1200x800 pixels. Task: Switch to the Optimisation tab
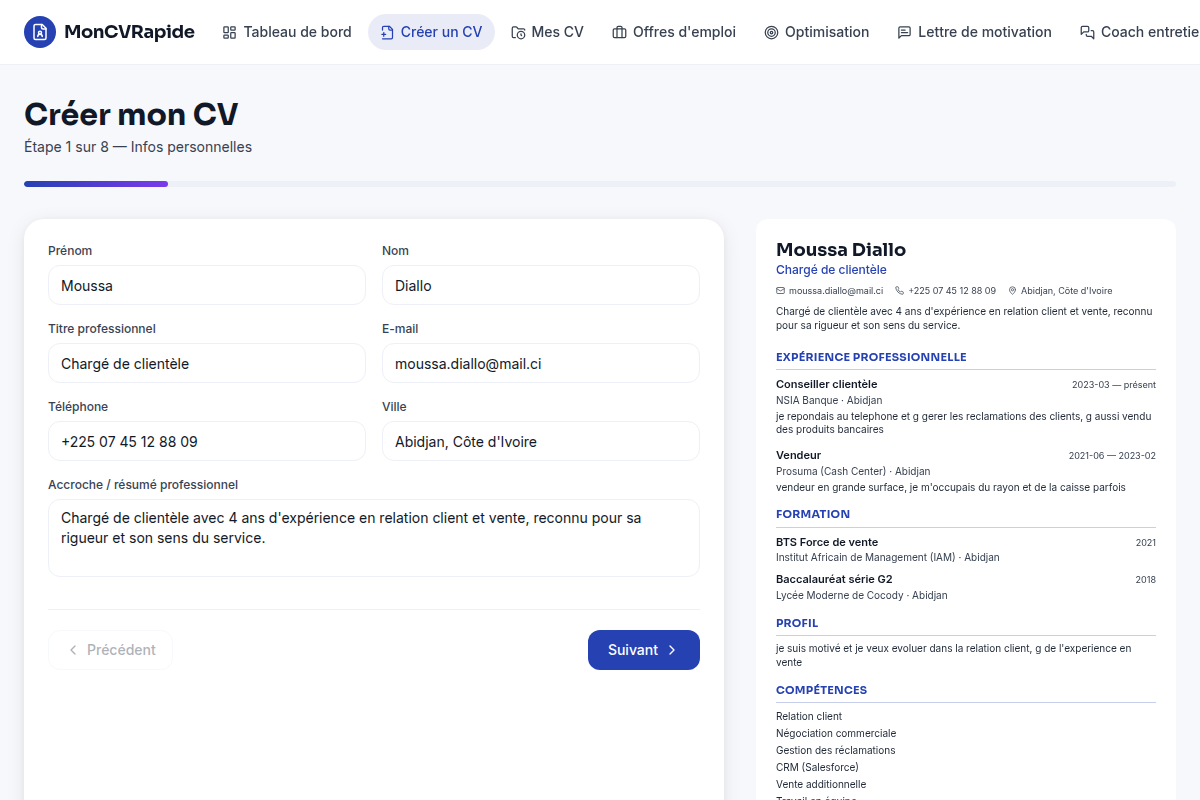(816, 32)
